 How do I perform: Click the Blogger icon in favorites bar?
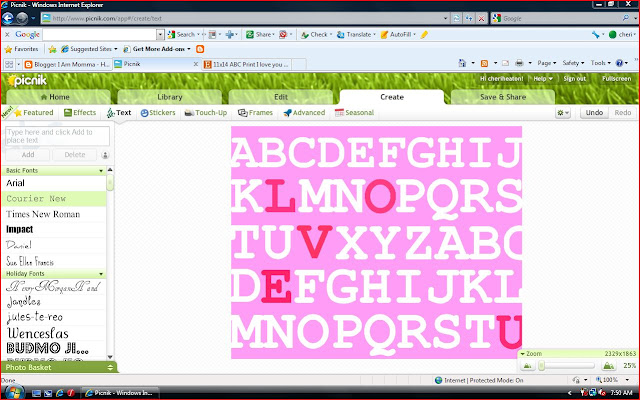click(200, 49)
